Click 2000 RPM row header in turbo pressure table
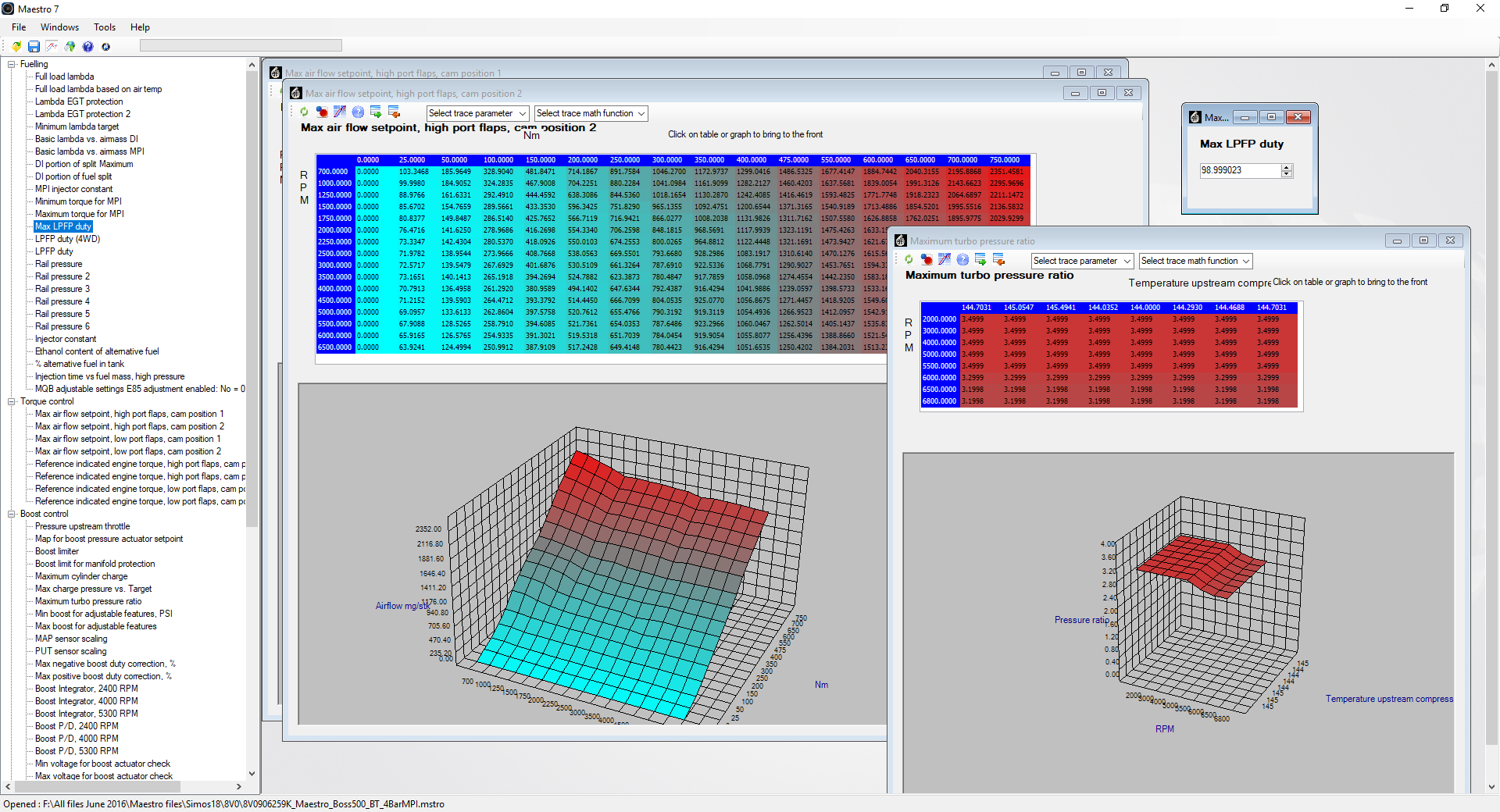 [939, 319]
